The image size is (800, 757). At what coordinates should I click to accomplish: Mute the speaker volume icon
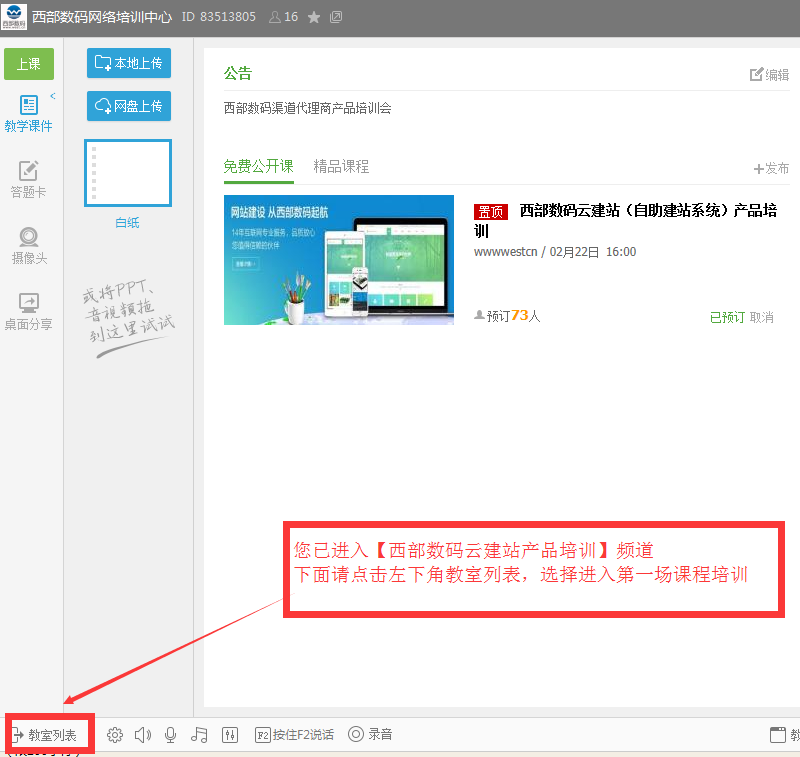[x=142, y=733]
